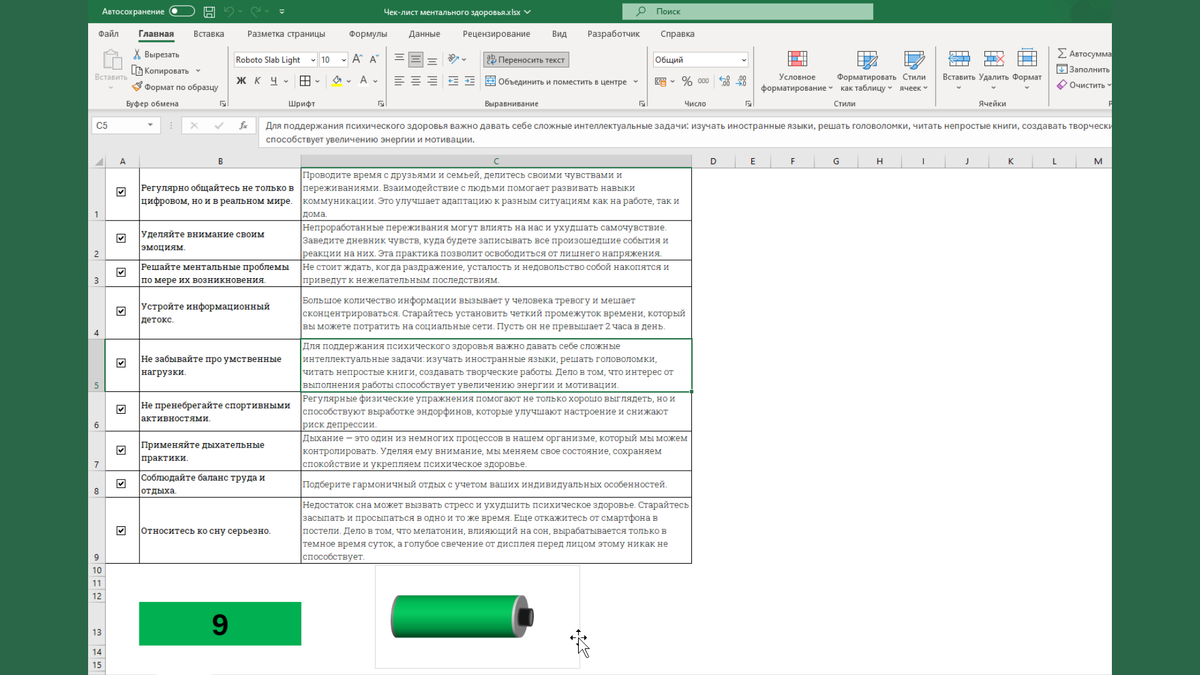The image size is (1200, 675).
Task: Decrease indent in alignment group
Action: 453,81
